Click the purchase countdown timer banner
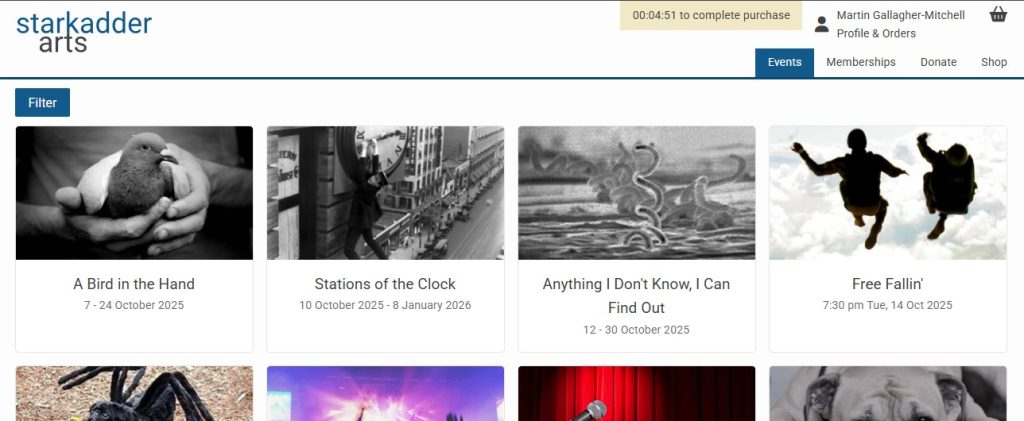 pos(711,15)
